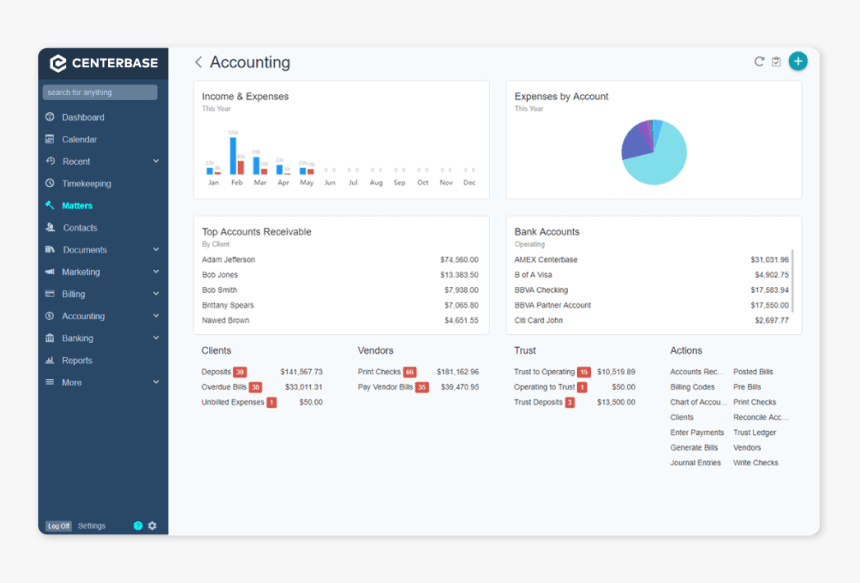Open Overdue Bills under Clients
This screenshot has width=860, height=583.
pos(224,387)
